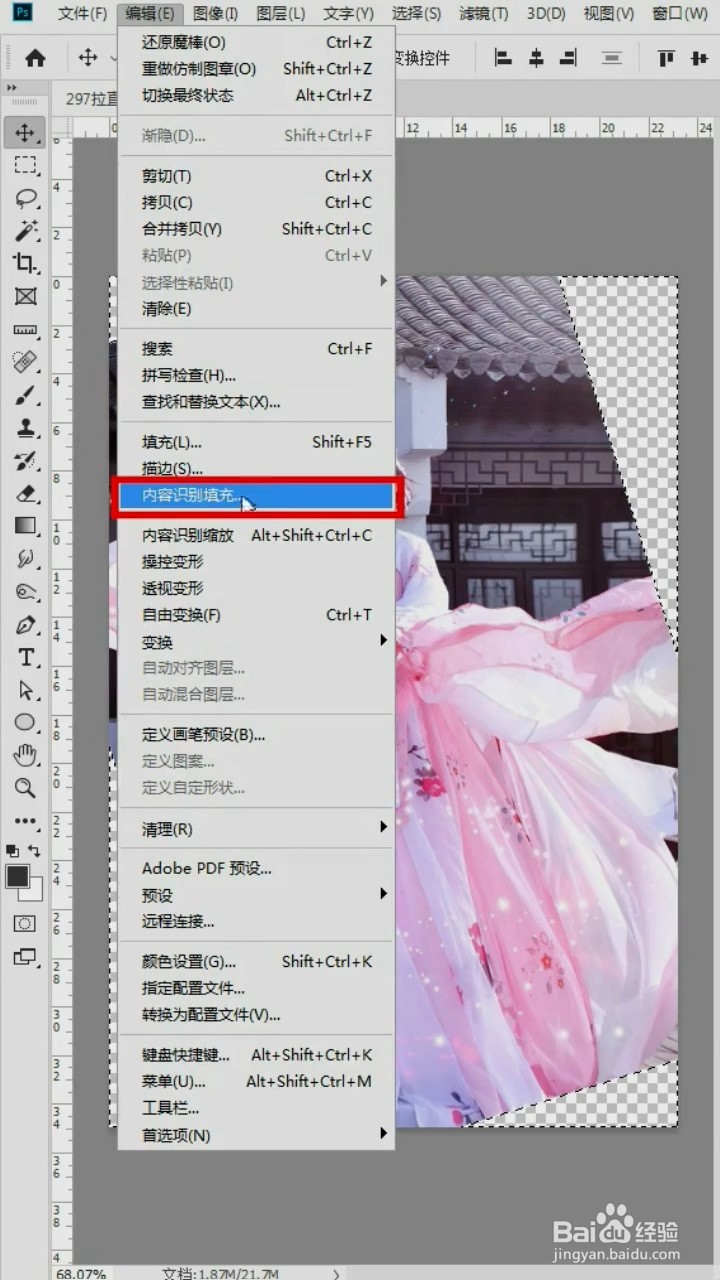Choose 自由变换(F) menu entry

[257, 614]
